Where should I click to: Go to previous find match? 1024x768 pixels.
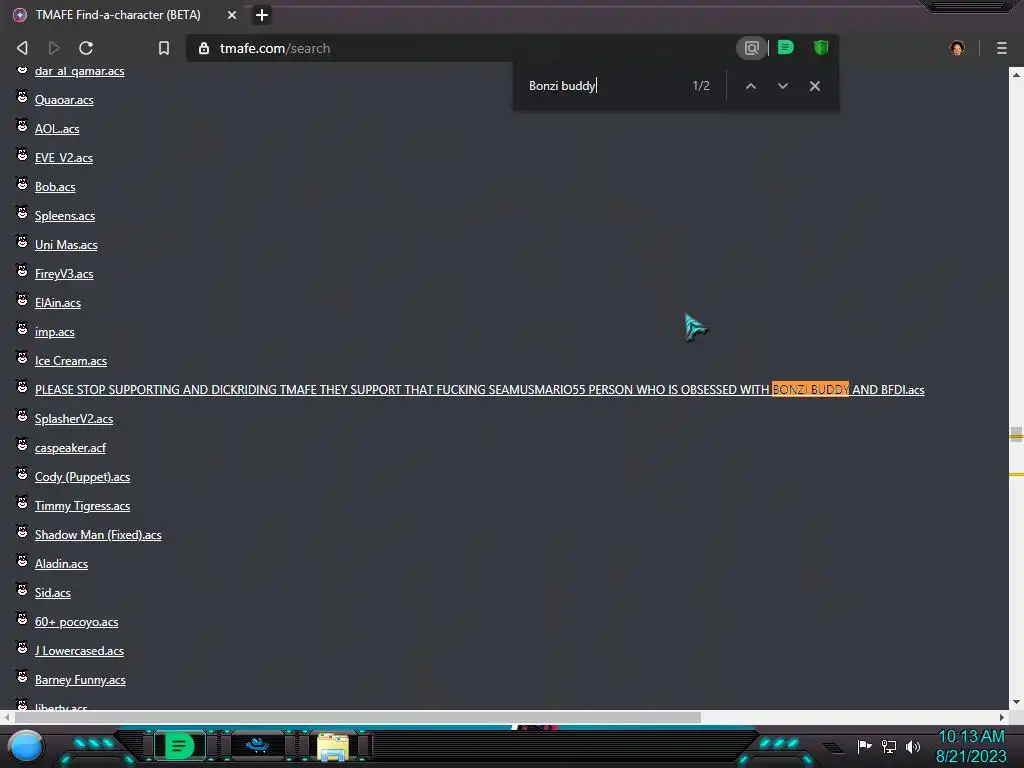click(x=751, y=86)
